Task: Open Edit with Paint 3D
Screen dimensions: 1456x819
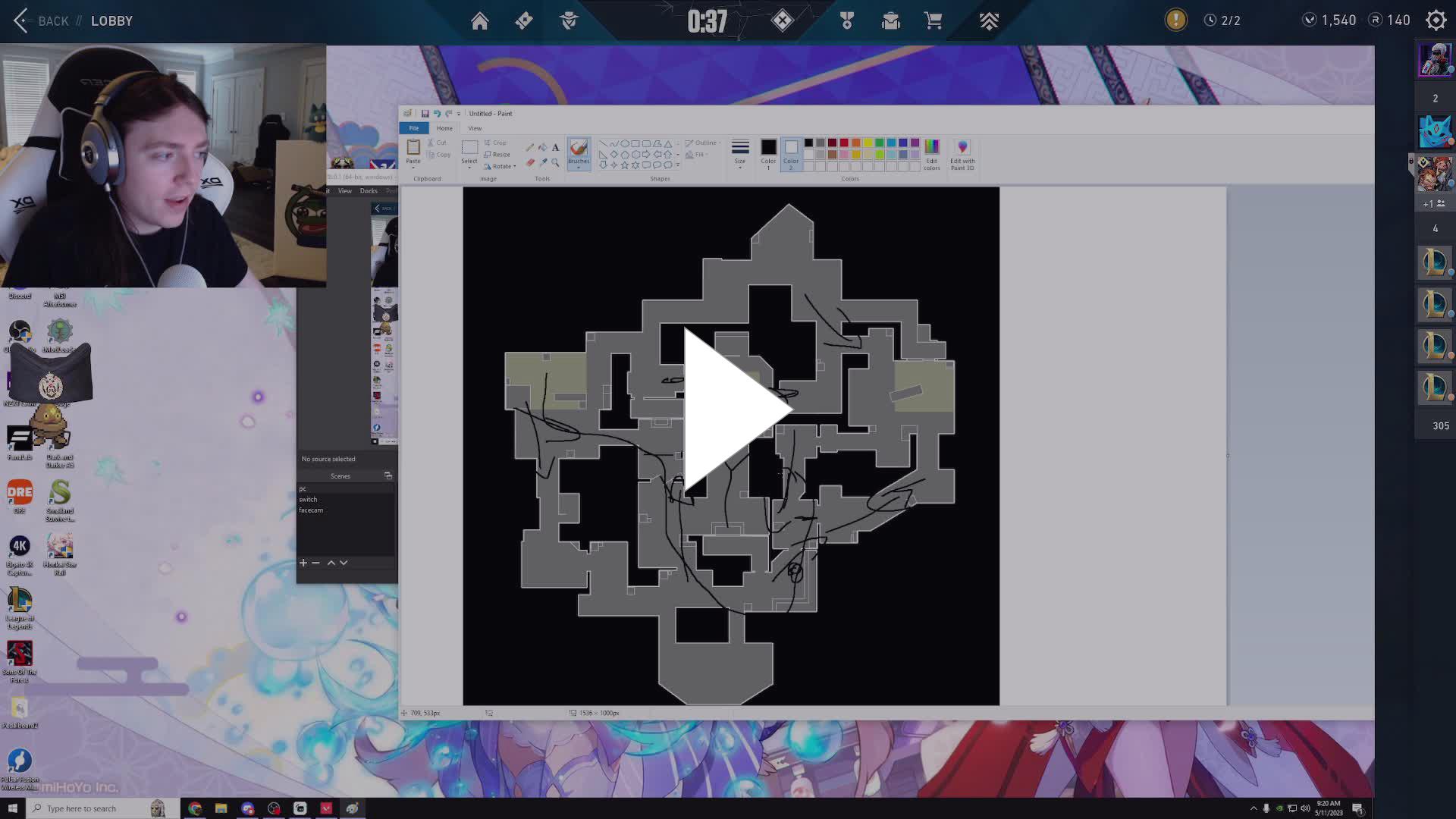Action: pyautogui.click(x=962, y=154)
